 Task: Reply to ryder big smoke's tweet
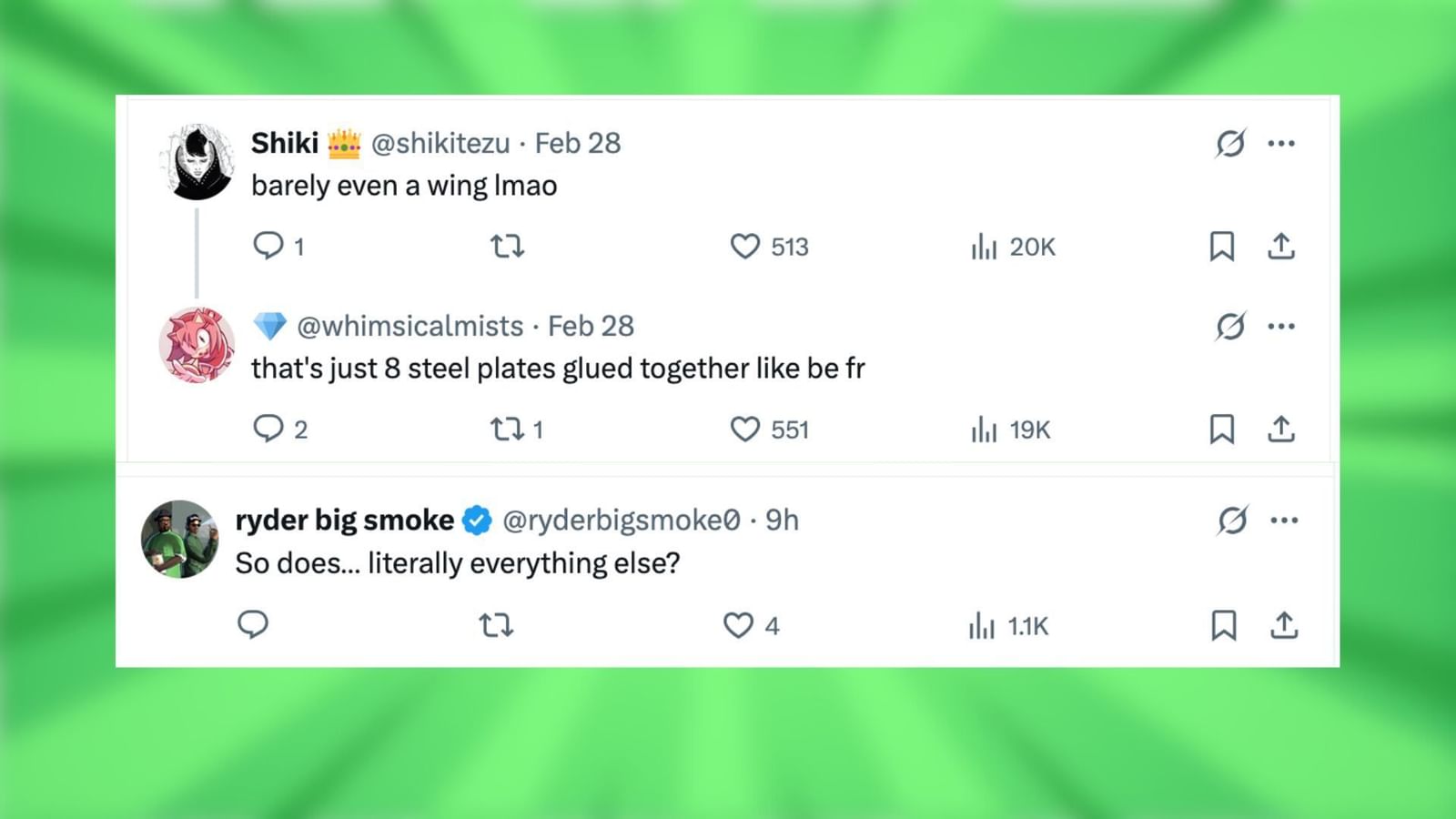pyautogui.click(x=255, y=625)
